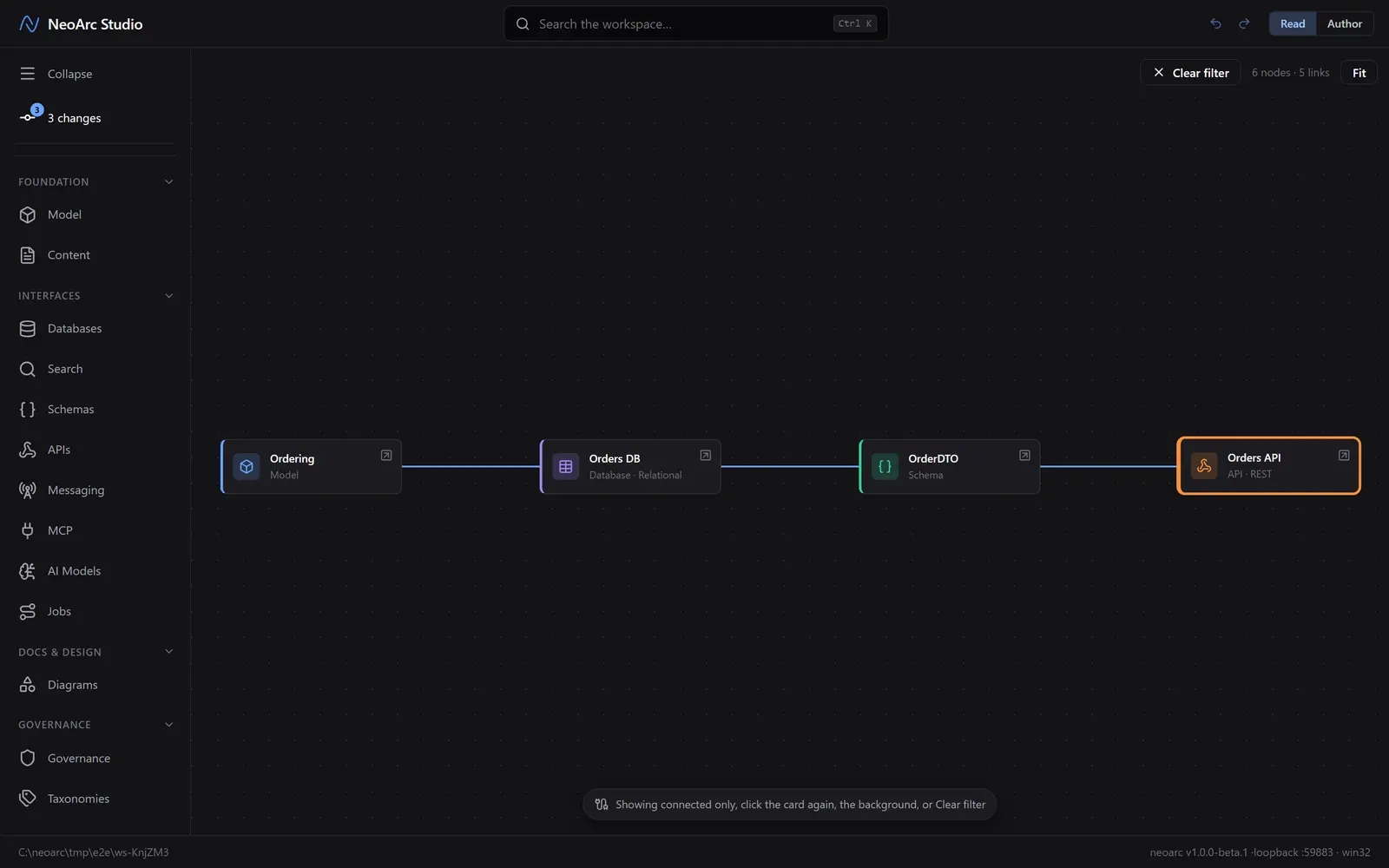Switch to Read mode
Screen dimensions: 1389x868
[x=1293, y=23]
